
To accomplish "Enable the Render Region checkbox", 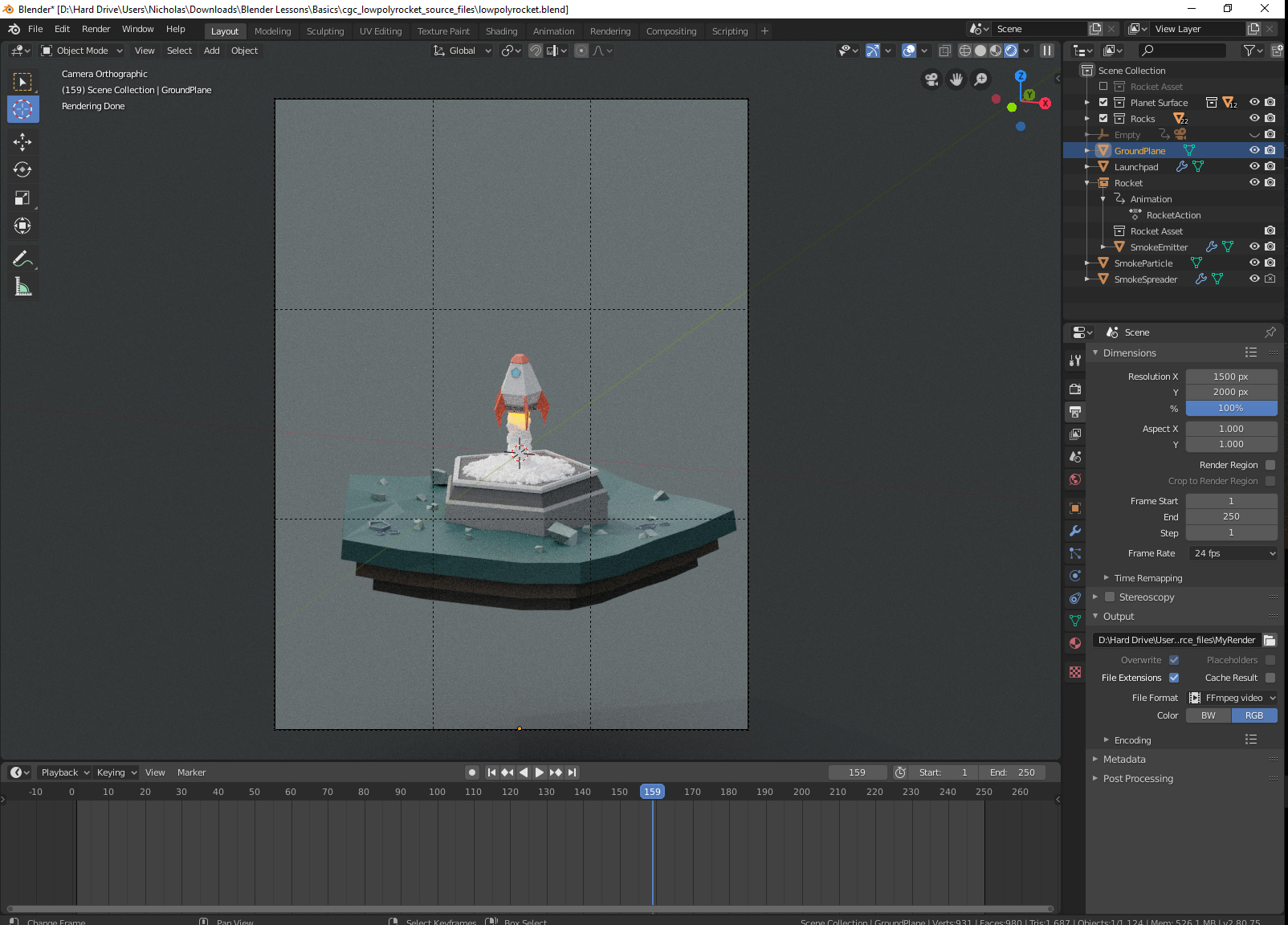I will point(1270,465).
